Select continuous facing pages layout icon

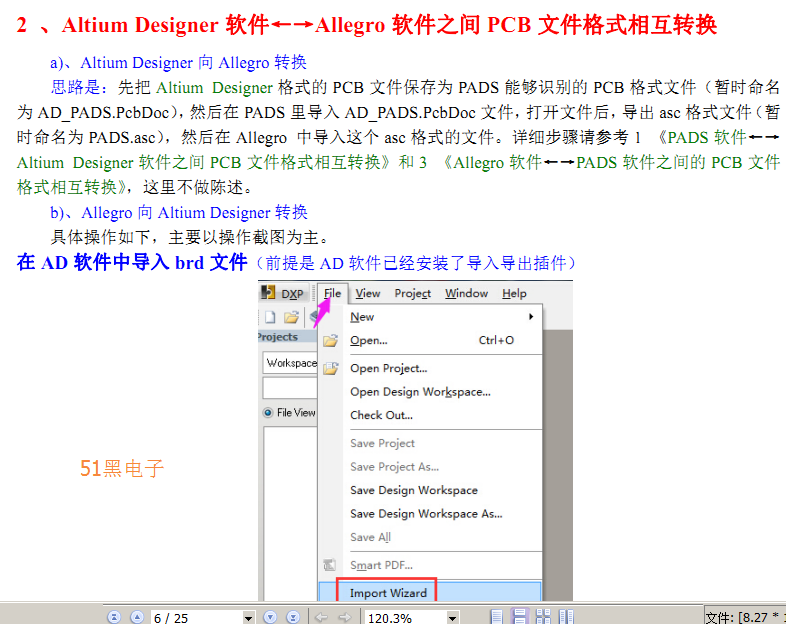click(x=543, y=617)
